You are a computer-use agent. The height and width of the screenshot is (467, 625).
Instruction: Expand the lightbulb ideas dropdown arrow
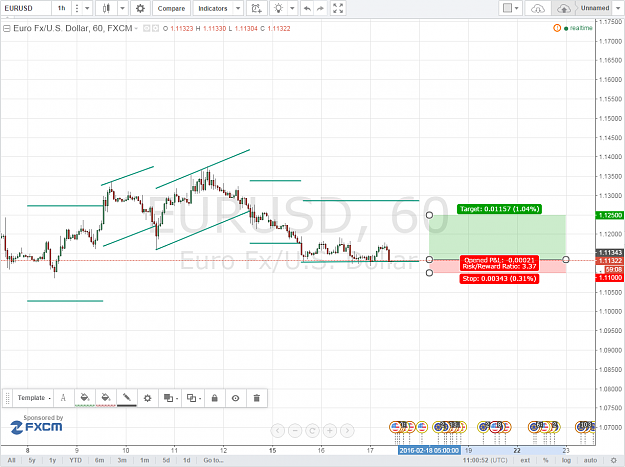(293, 8)
